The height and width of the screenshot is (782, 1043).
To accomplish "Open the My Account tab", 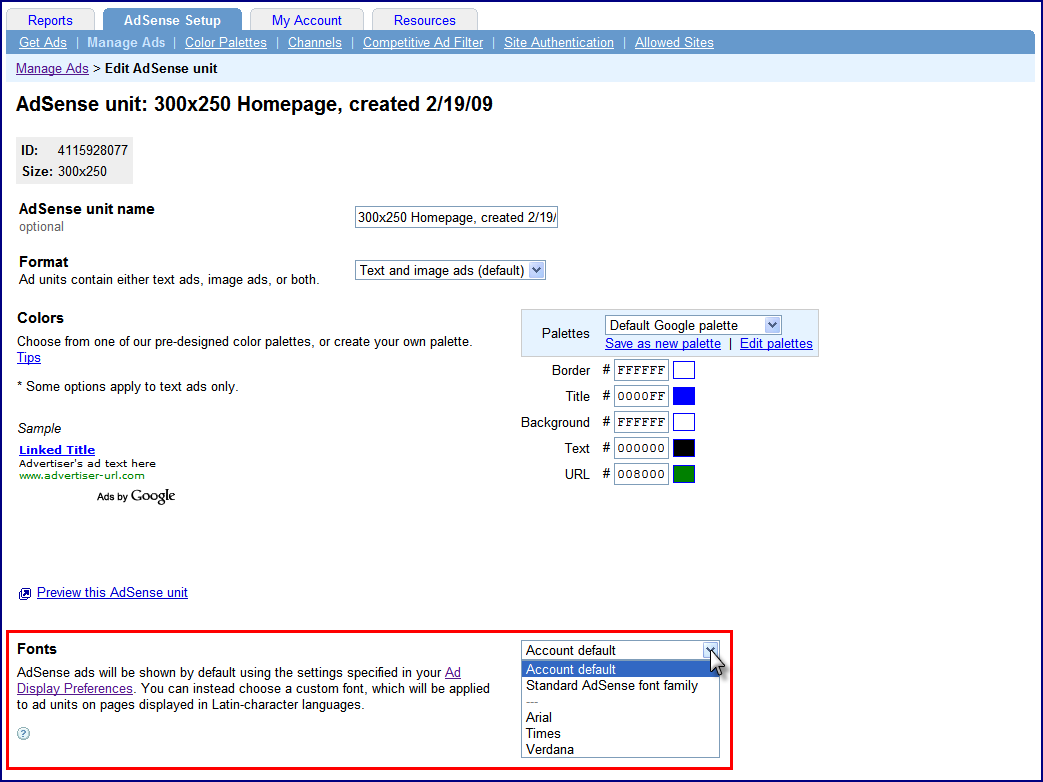I will tap(307, 20).
